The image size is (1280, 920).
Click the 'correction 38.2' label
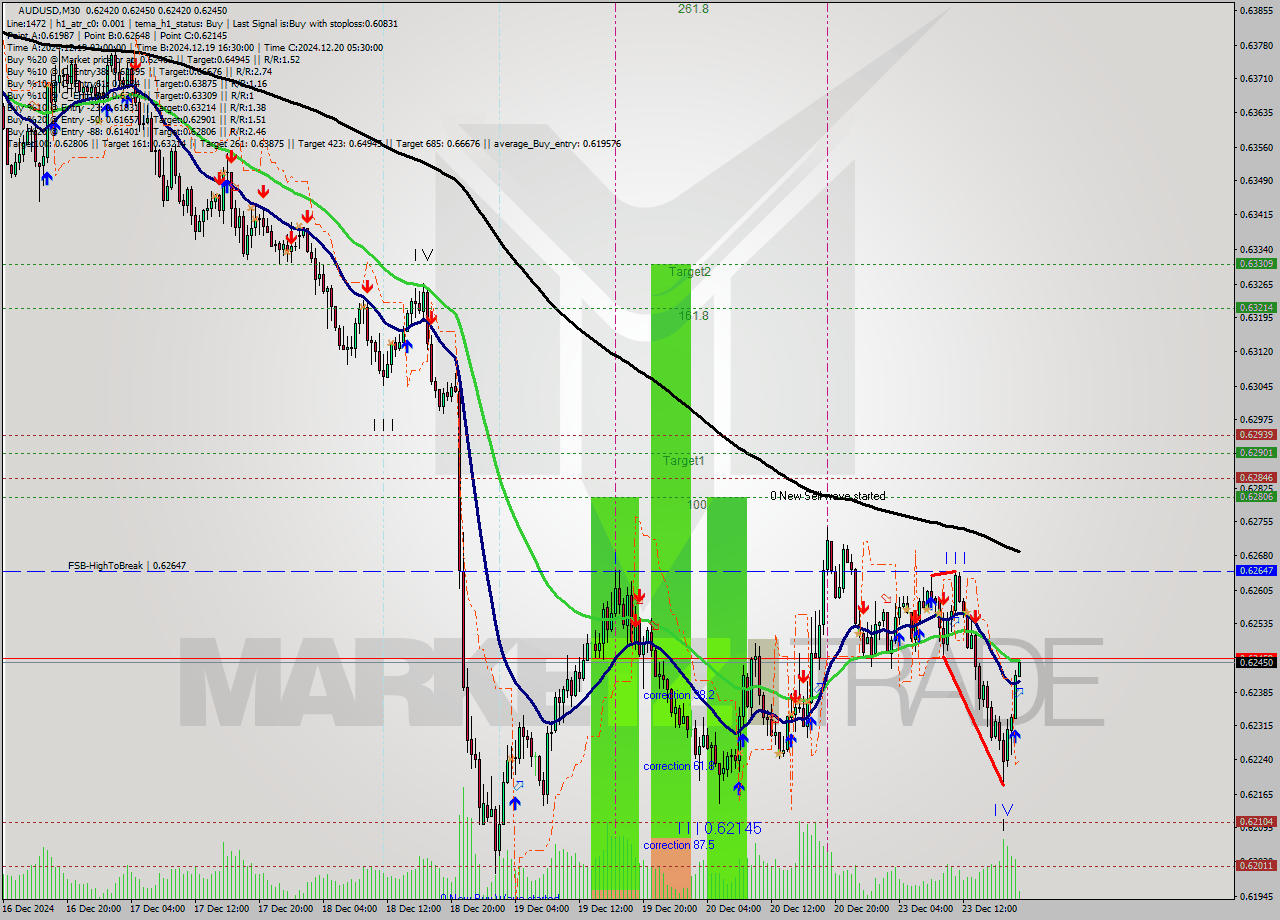(679, 695)
